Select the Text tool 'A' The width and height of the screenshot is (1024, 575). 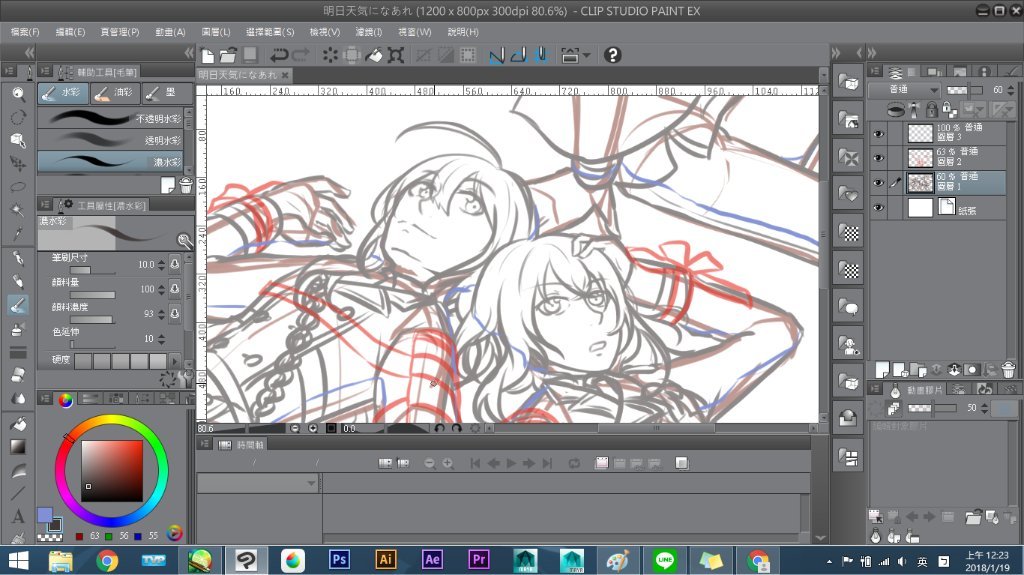tap(18, 516)
